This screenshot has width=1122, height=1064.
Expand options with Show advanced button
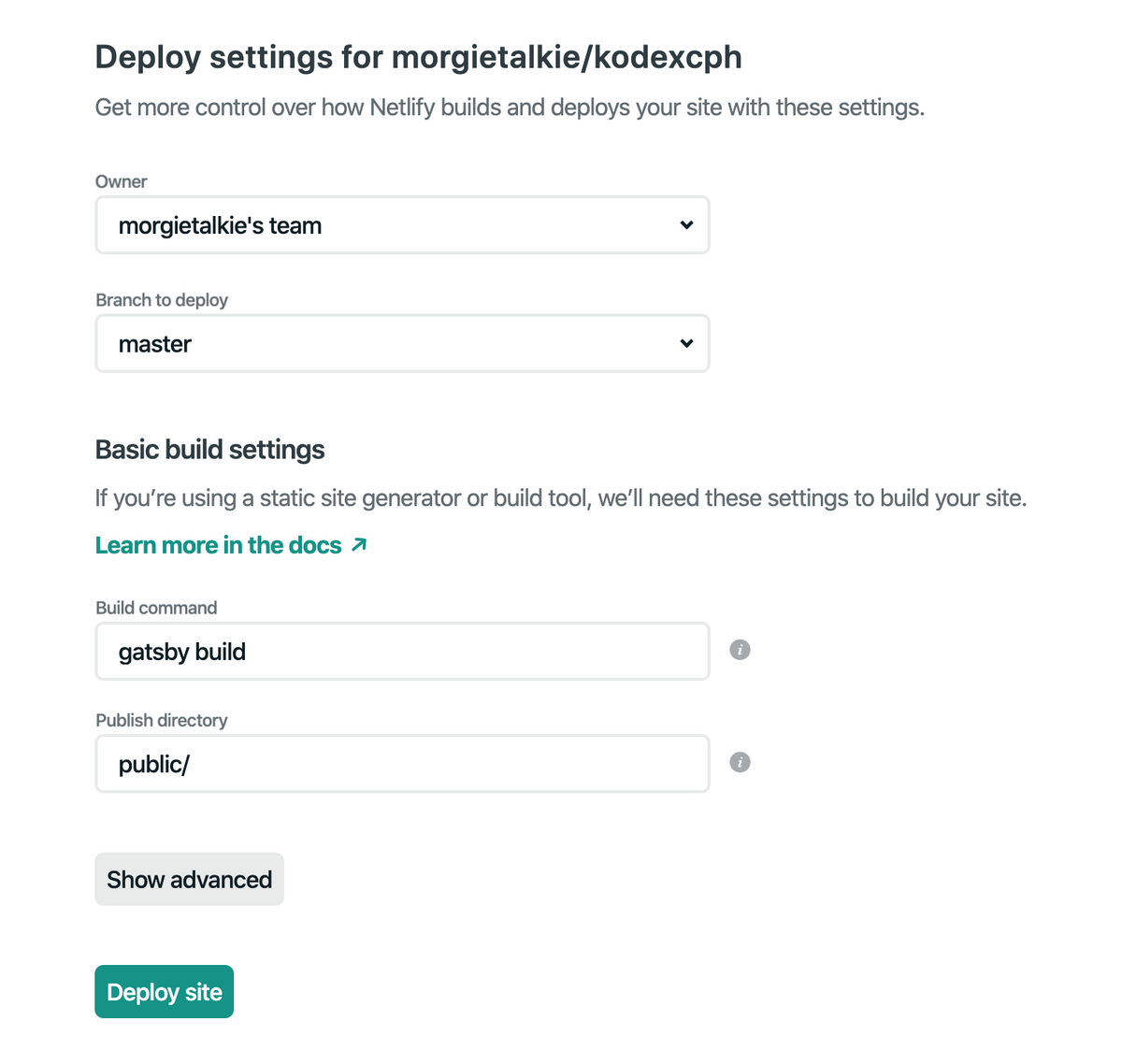point(189,880)
